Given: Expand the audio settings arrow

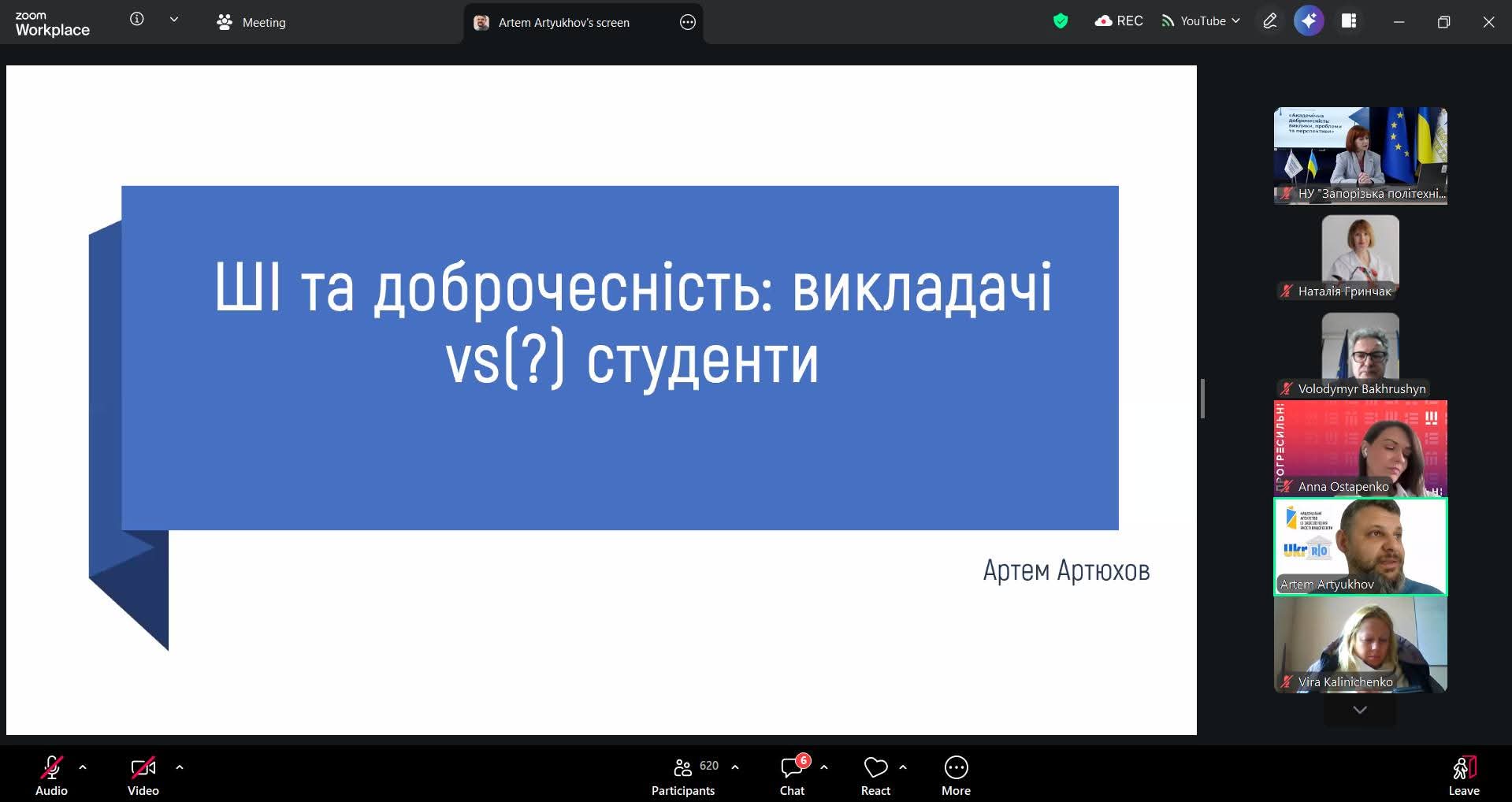Looking at the screenshot, I should (x=83, y=767).
